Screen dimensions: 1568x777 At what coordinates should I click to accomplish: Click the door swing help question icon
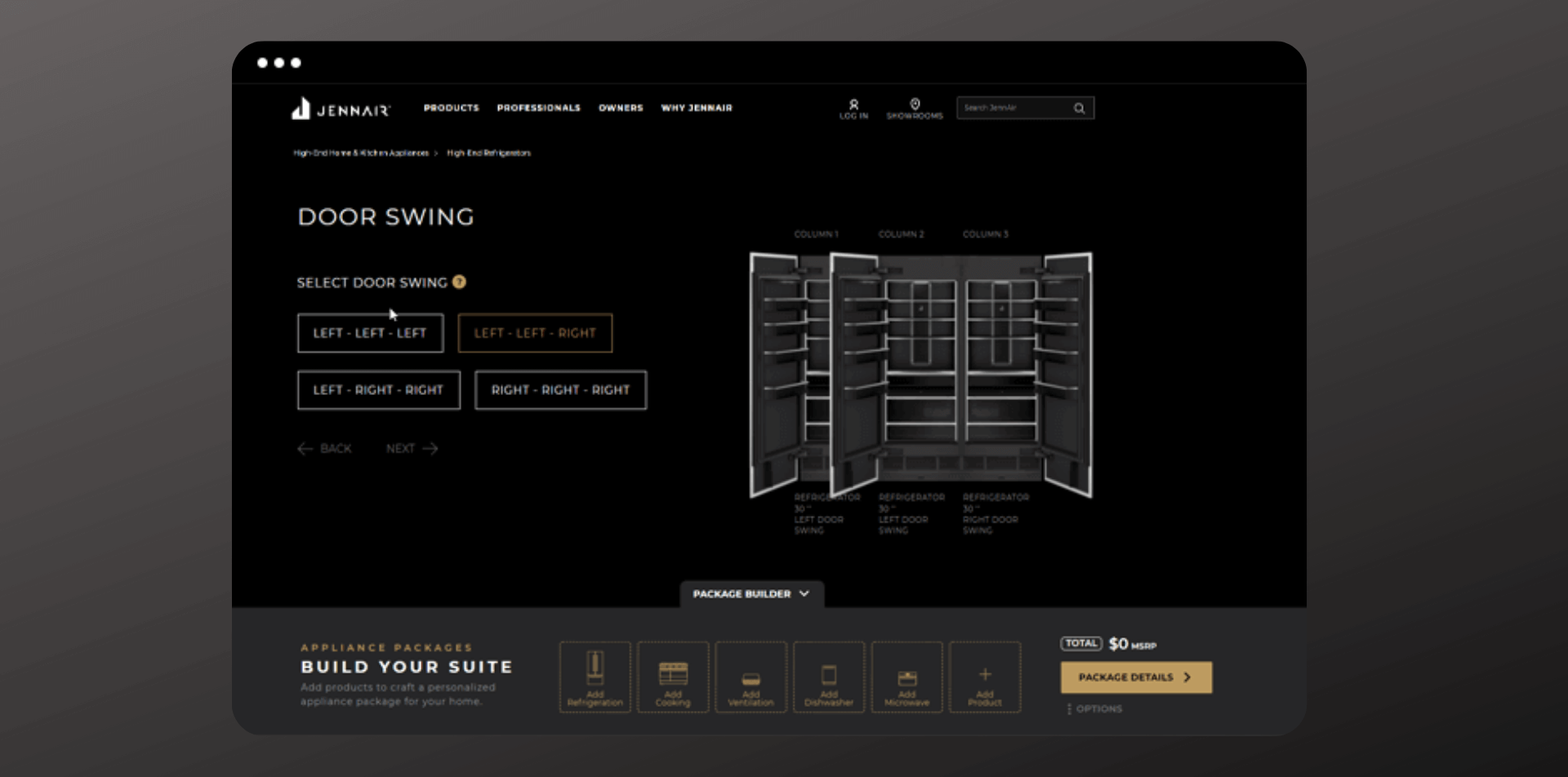(x=460, y=282)
